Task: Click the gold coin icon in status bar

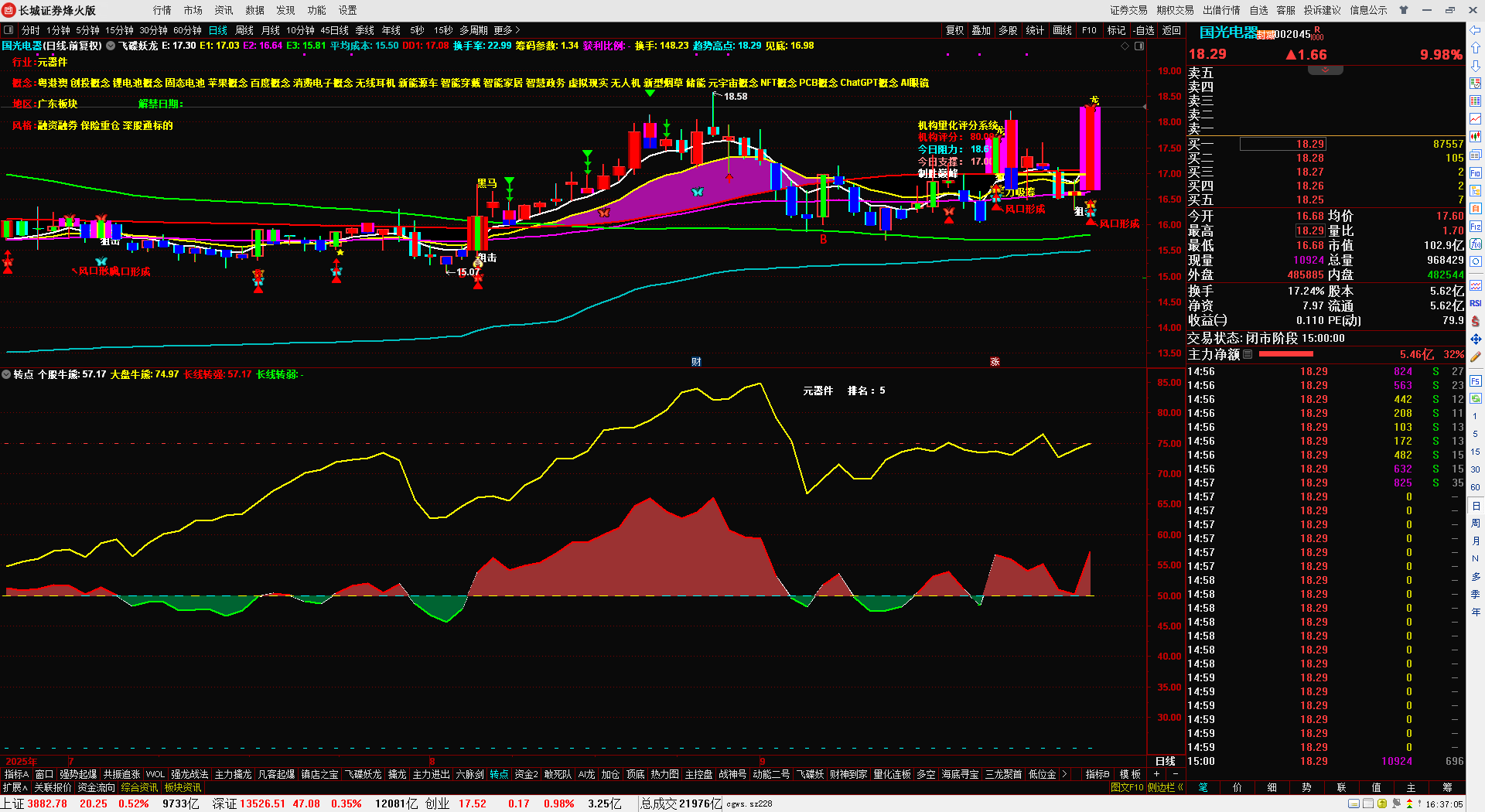Action: coord(1382,804)
